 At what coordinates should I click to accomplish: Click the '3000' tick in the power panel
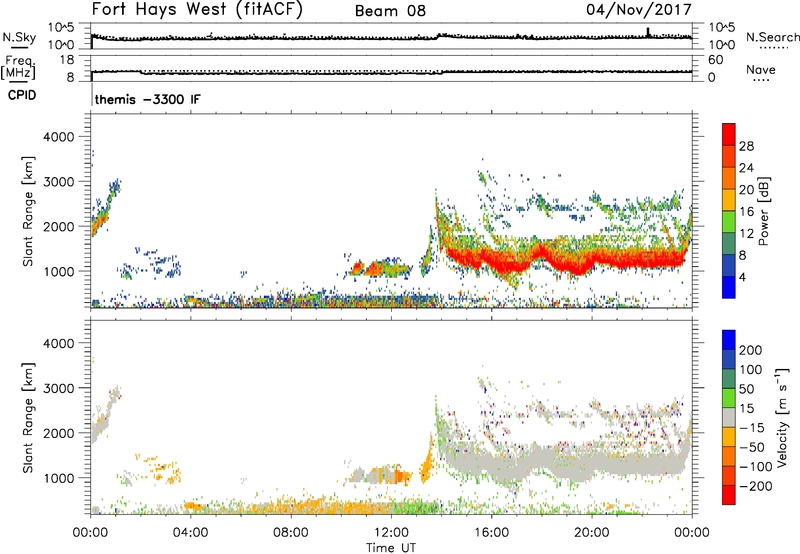(x=59, y=182)
